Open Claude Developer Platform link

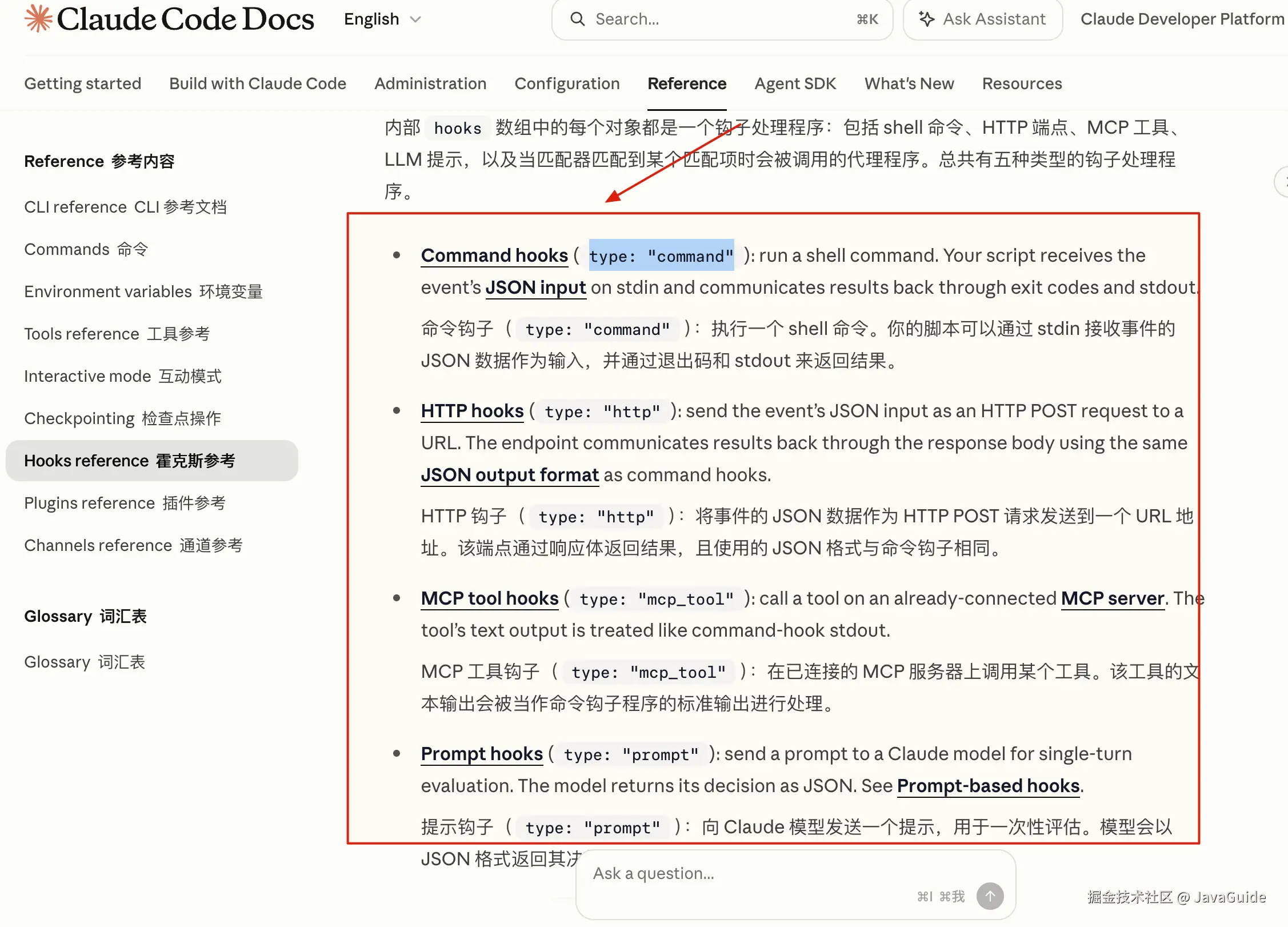(x=1182, y=19)
